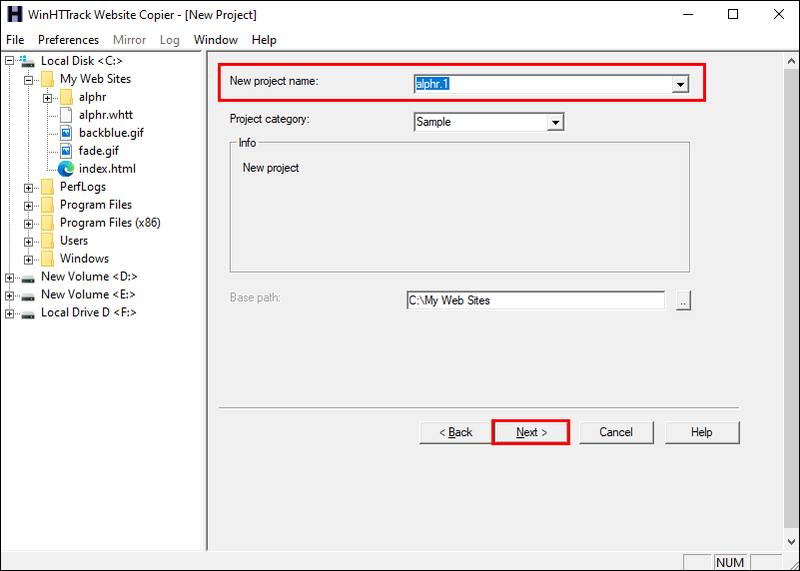The width and height of the screenshot is (800, 571).
Task: Click in the Project category text field
Action: point(481,122)
